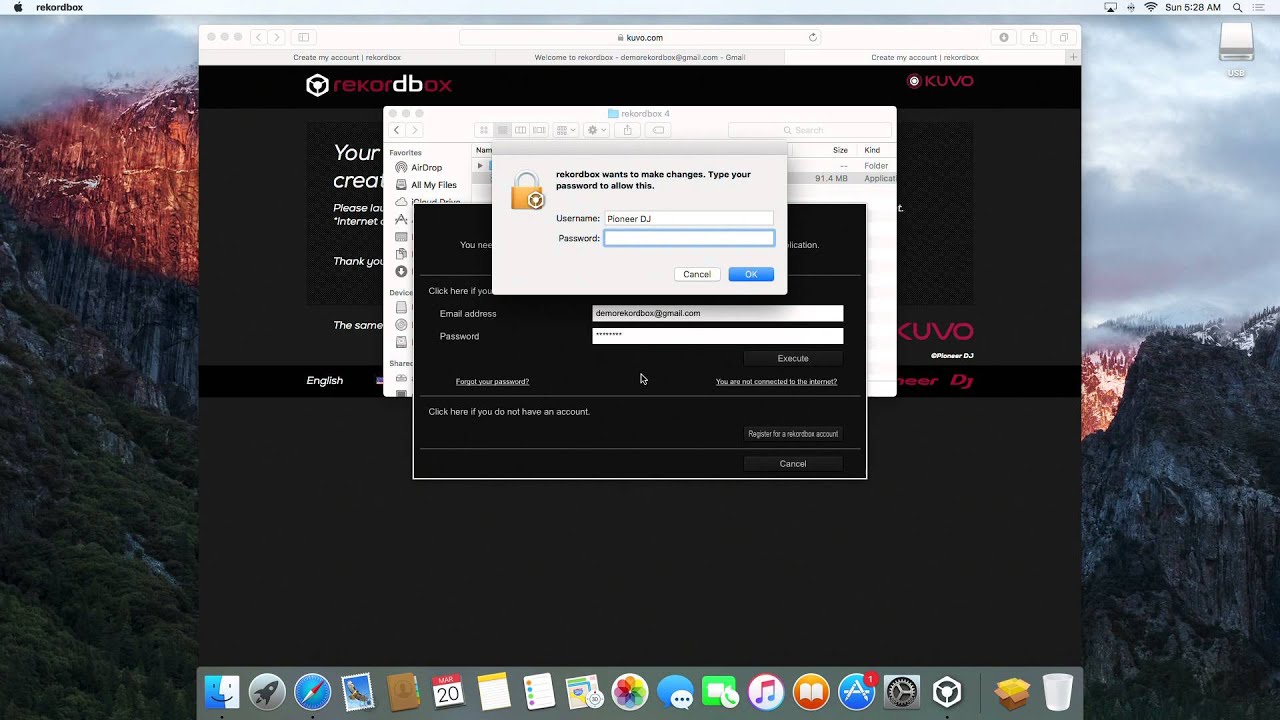Open Photos colorful flower icon
The image size is (1280, 720).
(x=630, y=692)
